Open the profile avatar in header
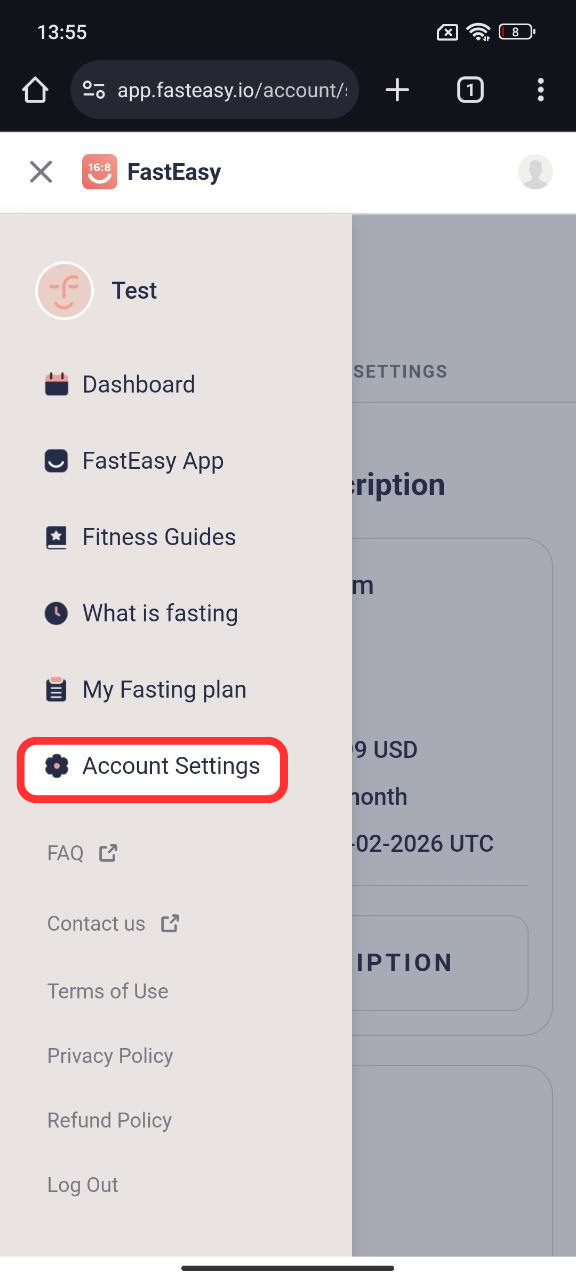 coord(535,172)
